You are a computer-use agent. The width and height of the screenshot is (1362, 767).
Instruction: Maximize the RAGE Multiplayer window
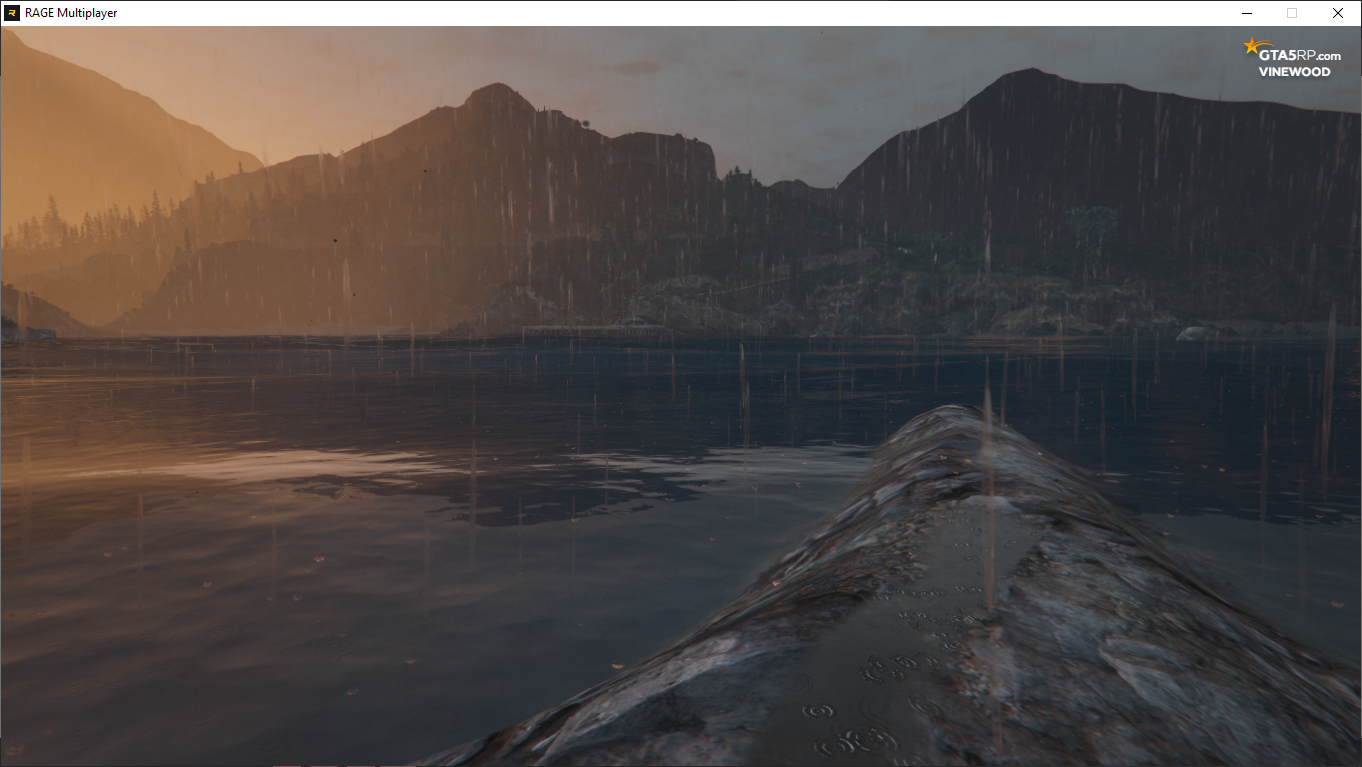(x=1292, y=13)
